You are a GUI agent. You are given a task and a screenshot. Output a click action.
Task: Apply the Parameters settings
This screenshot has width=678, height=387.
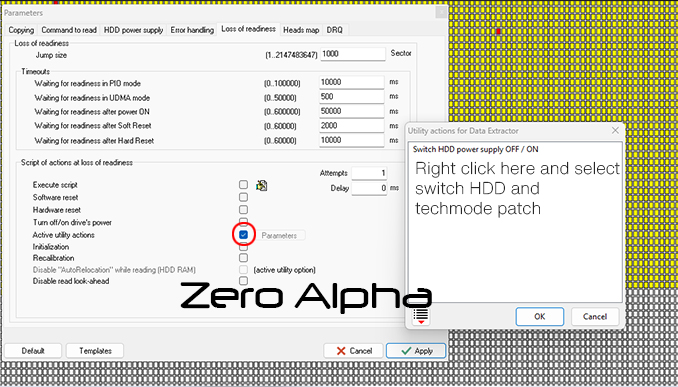[x=416, y=351]
